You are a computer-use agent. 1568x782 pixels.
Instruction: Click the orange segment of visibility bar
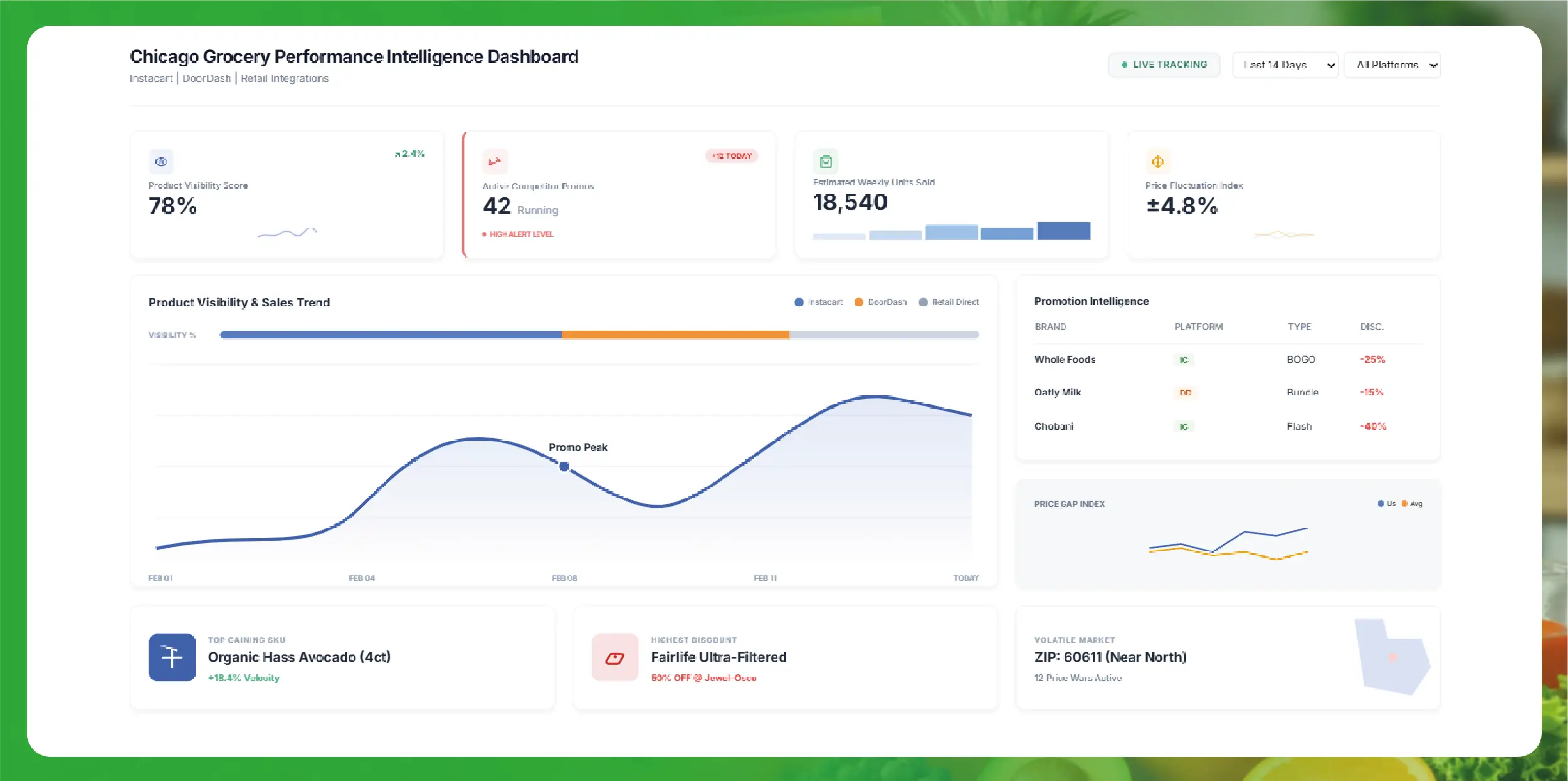(x=675, y=335)
